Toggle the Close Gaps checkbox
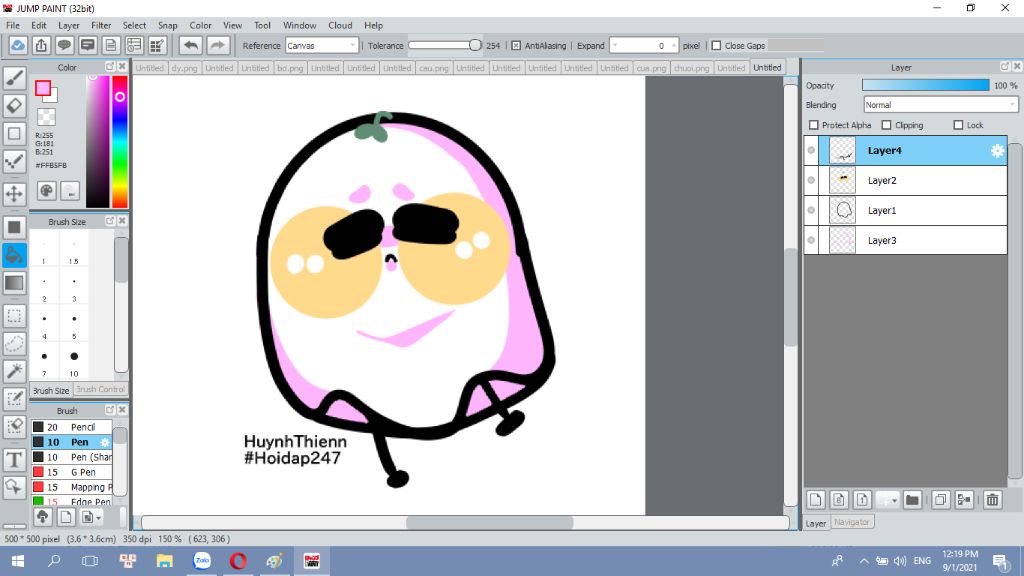The height and width of the screenshot is (576, 1024). click(715, 45)
